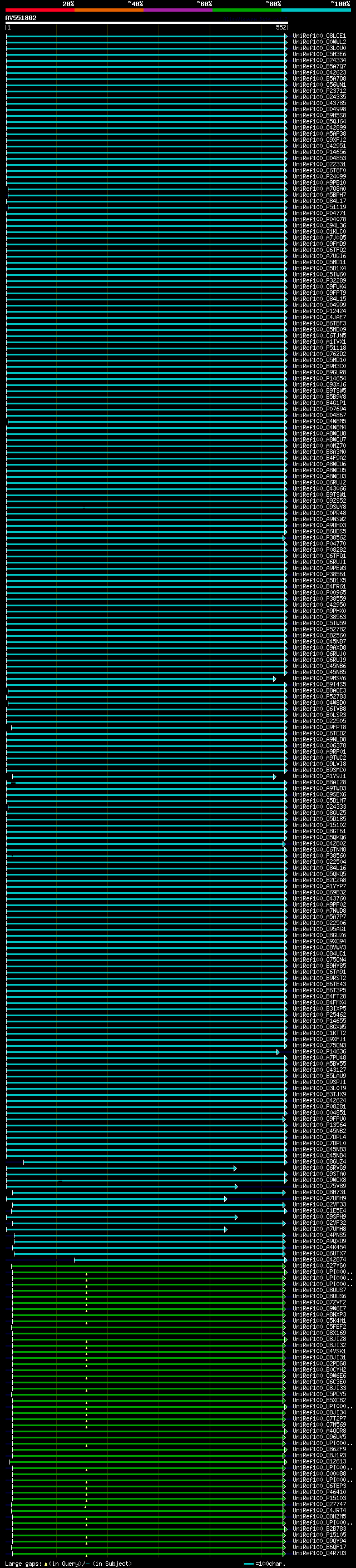Open hit UniRef100_P46410
This screenshot has width=356, height=1568.
pos(319,1492)
